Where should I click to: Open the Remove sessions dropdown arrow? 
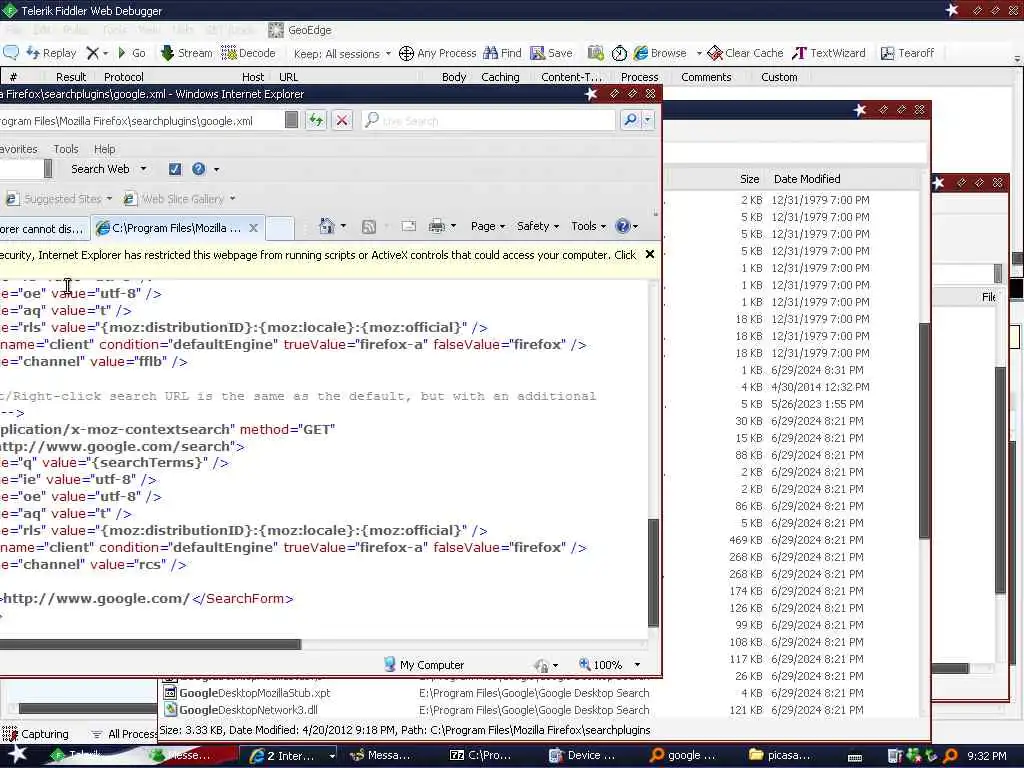[x=105, y=54]
